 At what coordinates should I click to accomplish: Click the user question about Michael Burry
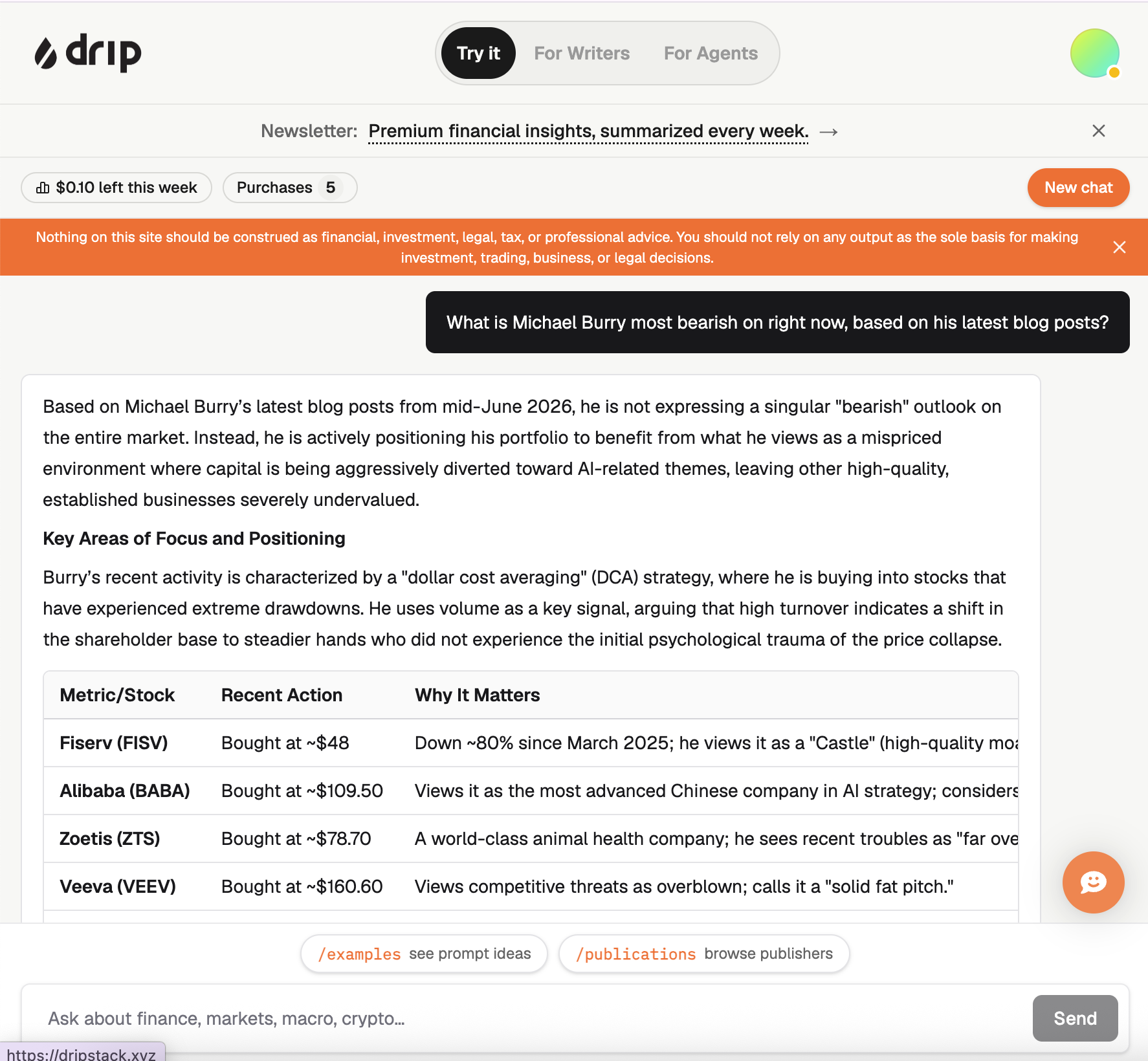[778, 322]
